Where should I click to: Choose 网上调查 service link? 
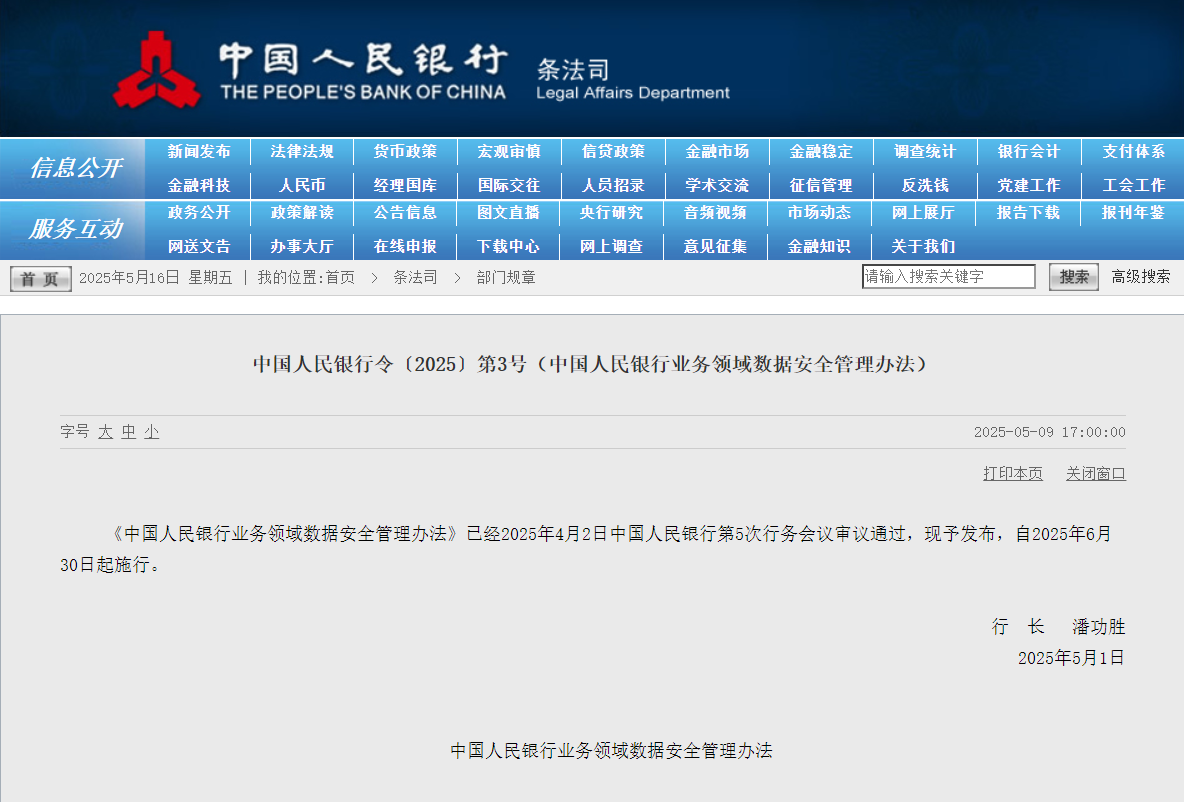pos(612,247)
